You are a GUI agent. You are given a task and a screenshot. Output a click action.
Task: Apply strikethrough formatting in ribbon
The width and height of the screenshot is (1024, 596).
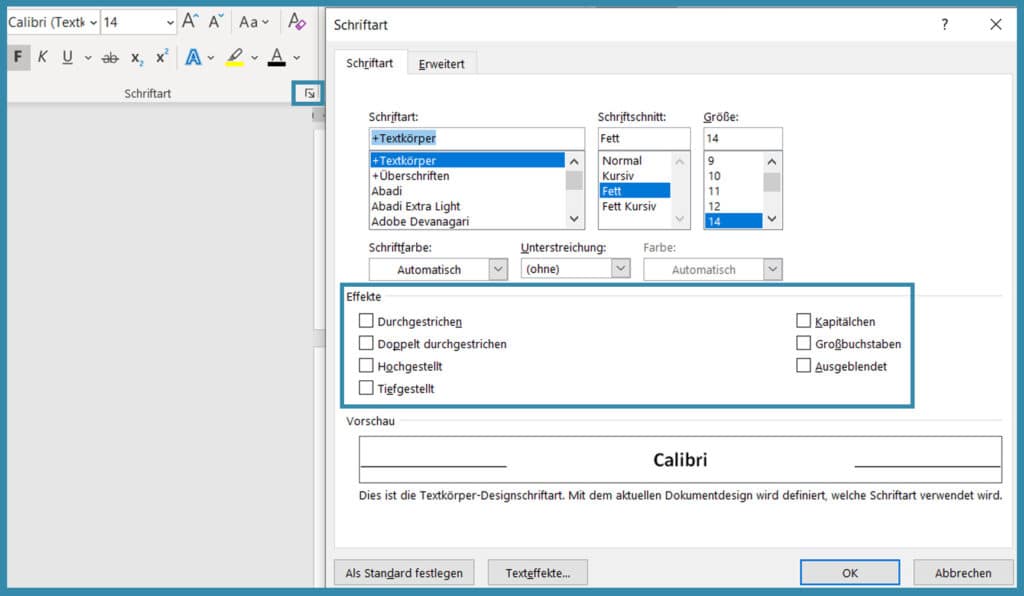110,58
